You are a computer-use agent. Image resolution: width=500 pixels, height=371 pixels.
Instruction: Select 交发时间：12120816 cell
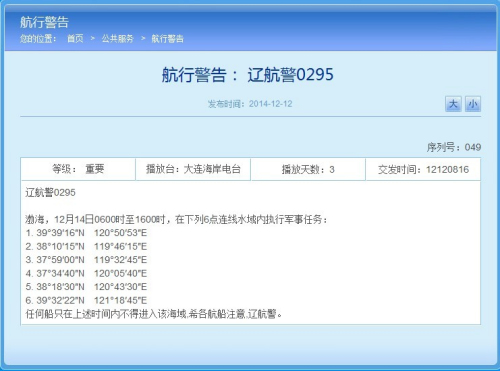click(x=423, y=169)
